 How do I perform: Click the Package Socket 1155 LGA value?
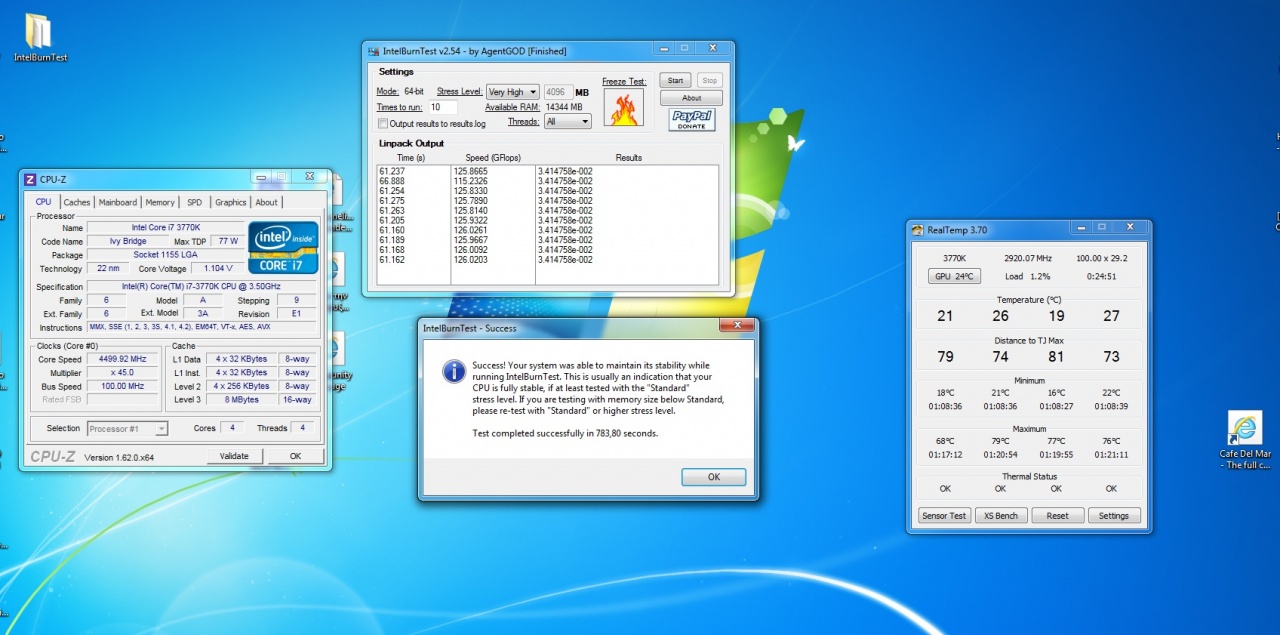tap(166, 255)
